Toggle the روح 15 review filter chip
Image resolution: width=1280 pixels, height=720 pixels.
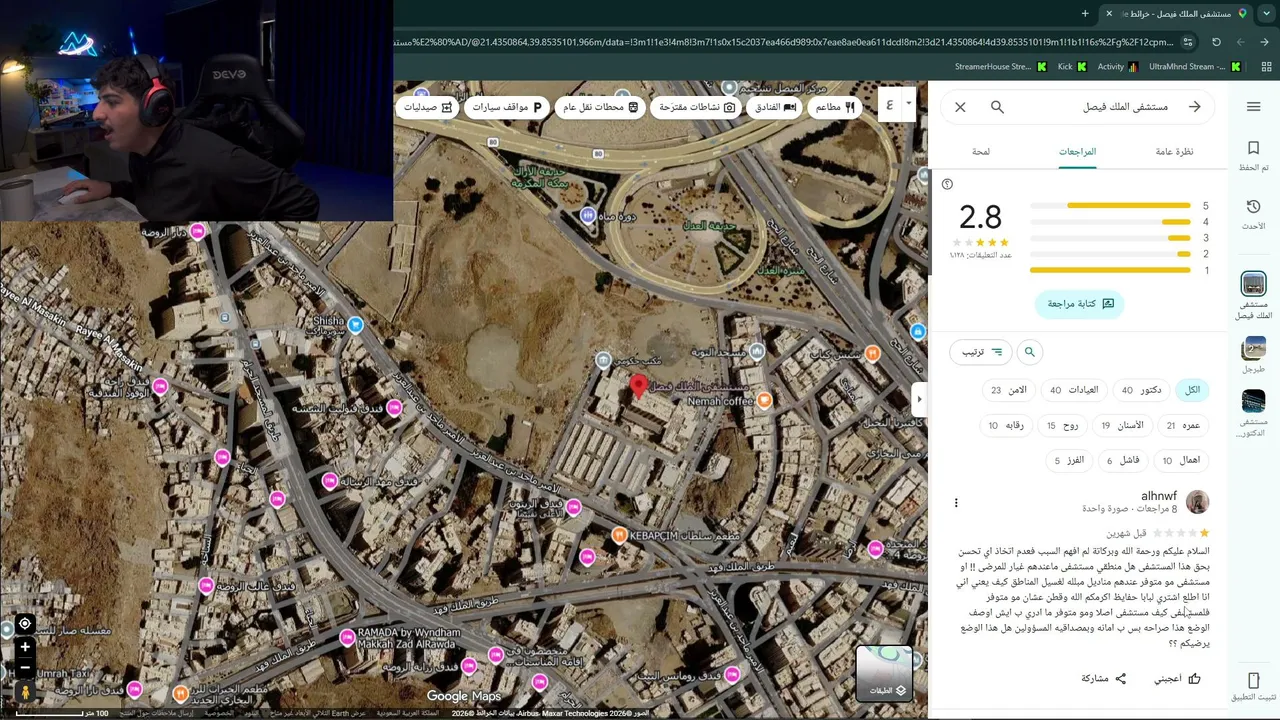pyautogui.click(x=1062, y=425)
